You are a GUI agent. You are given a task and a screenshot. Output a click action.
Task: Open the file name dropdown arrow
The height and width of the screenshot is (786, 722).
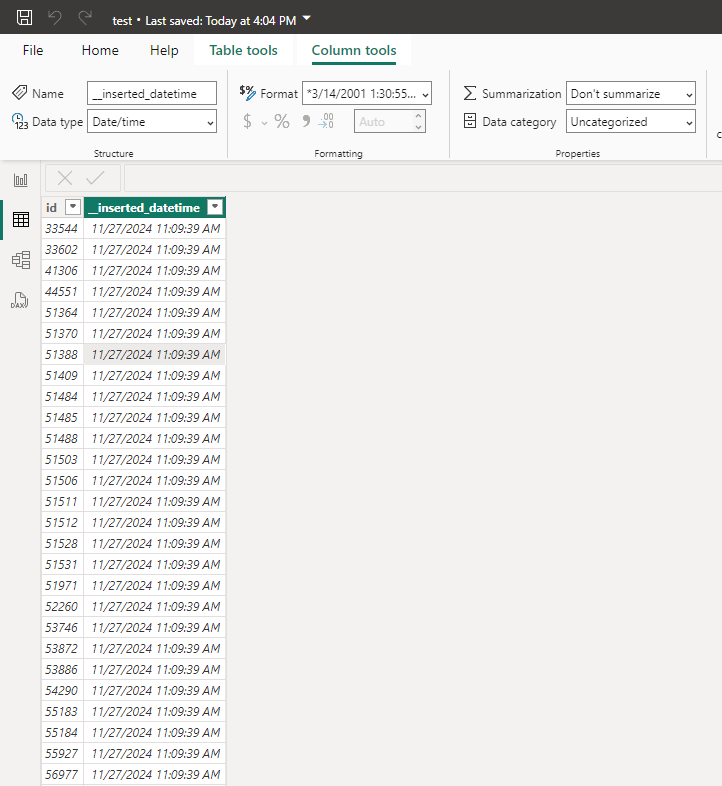click(307, 19)
